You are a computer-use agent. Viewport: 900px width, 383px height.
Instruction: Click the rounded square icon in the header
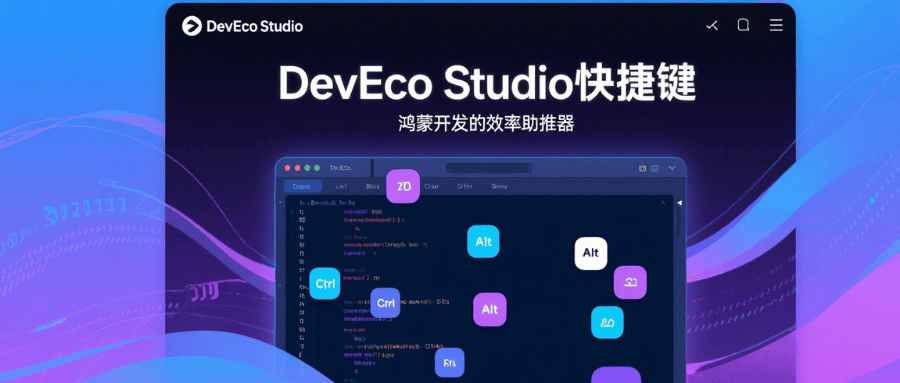743,25
